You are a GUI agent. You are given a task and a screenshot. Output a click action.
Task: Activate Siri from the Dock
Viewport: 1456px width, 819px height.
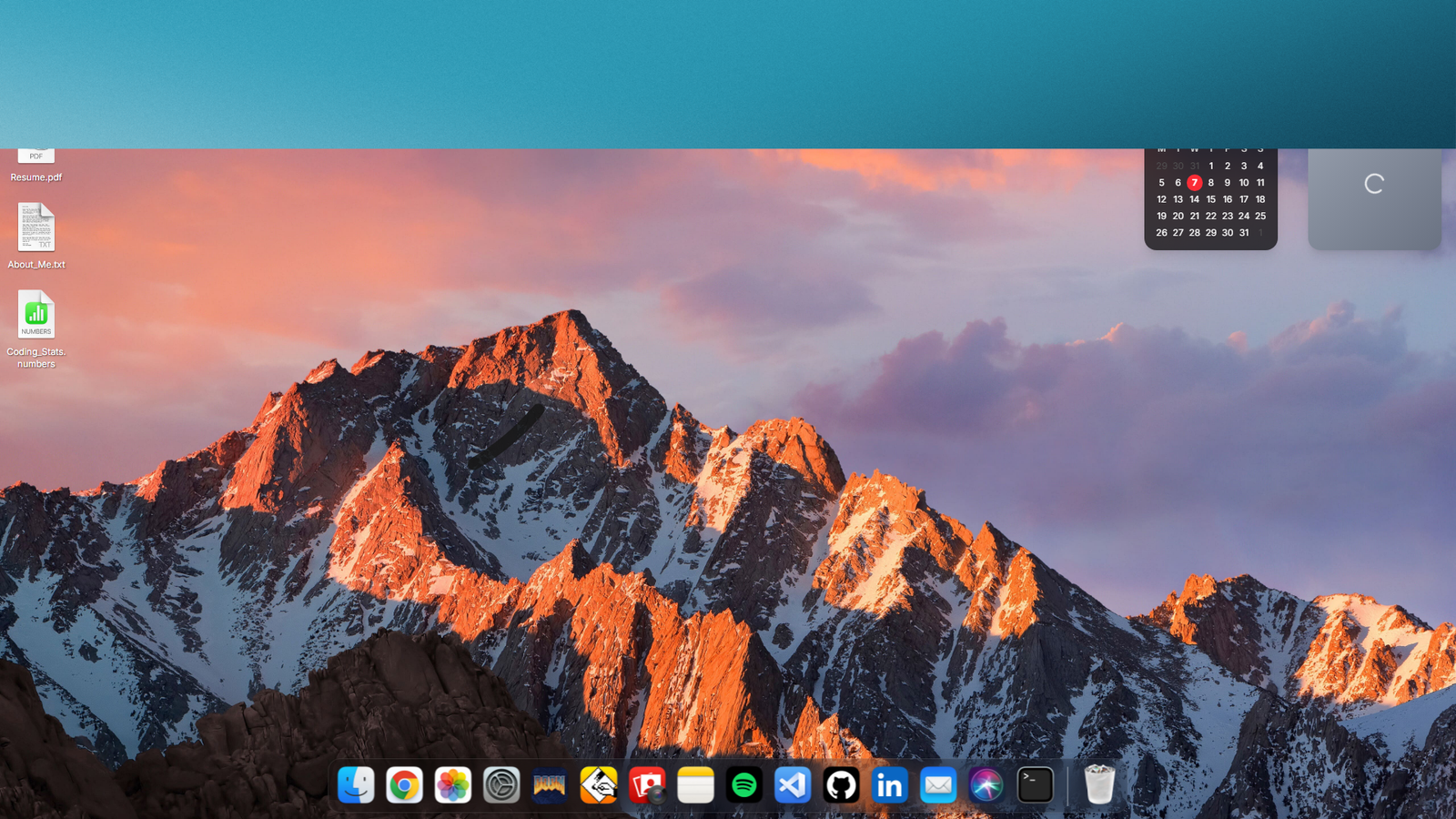coord(986,784)
